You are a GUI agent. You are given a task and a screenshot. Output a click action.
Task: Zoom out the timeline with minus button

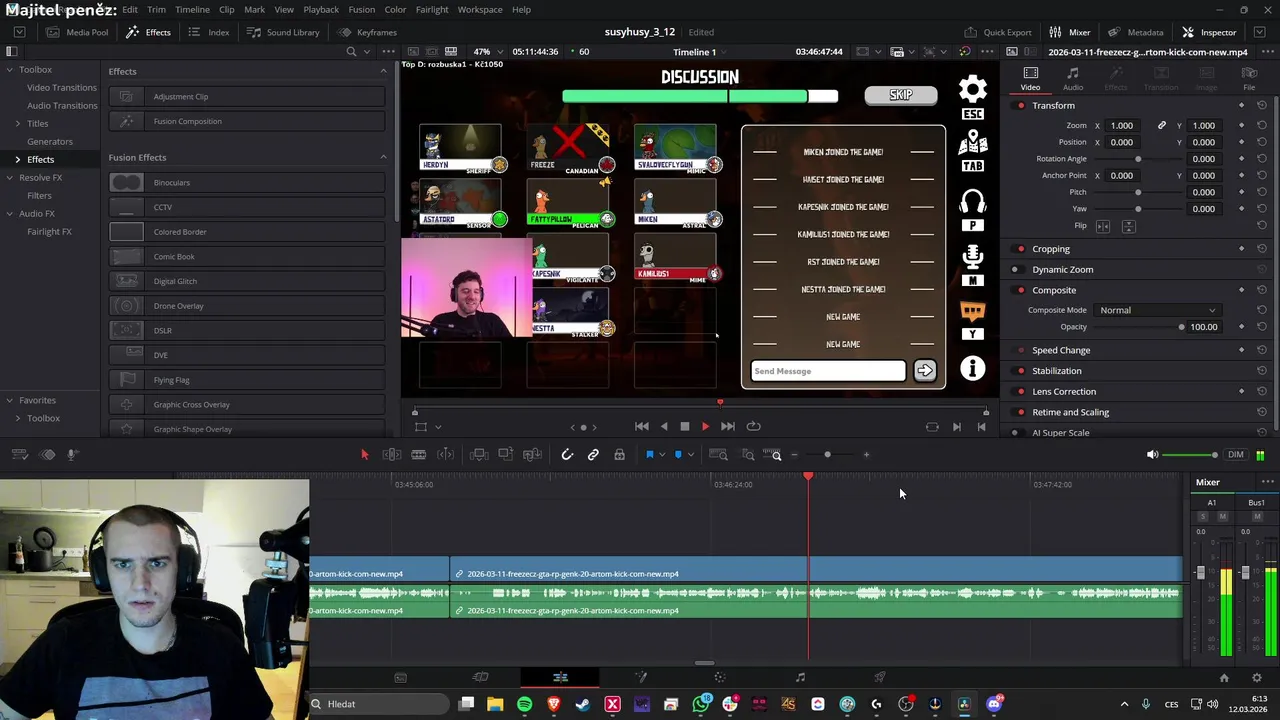click(794, 455)
